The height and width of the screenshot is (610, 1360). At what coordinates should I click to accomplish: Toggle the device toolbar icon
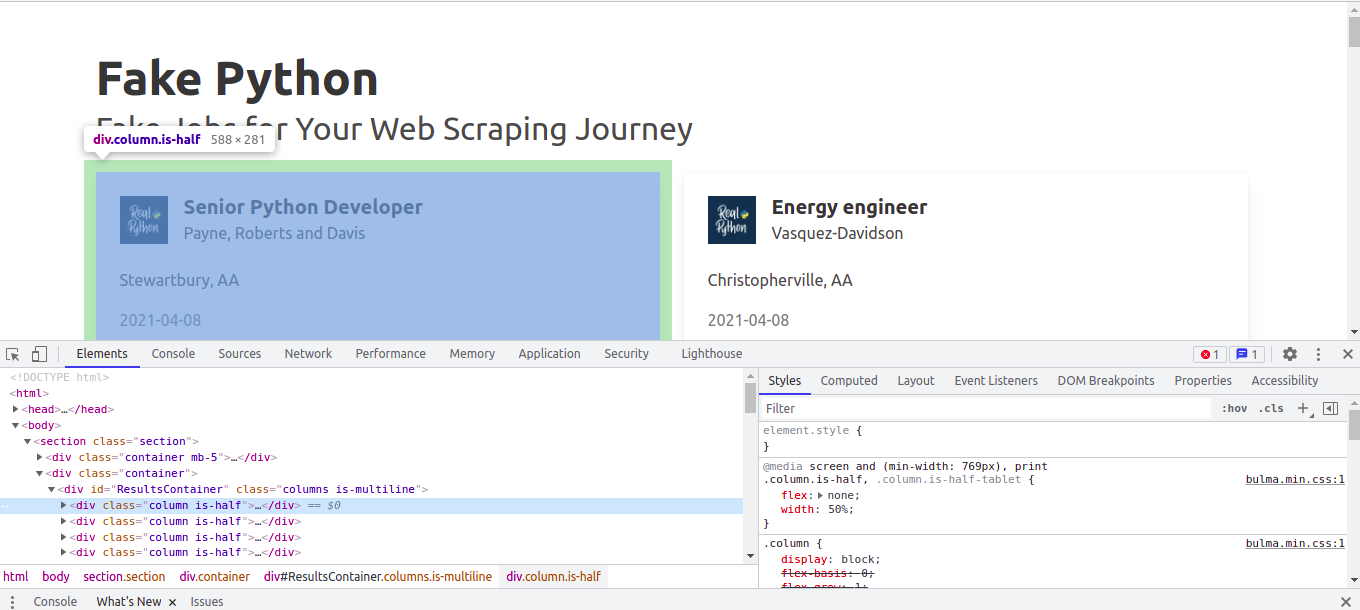click(x=39, y=354)
